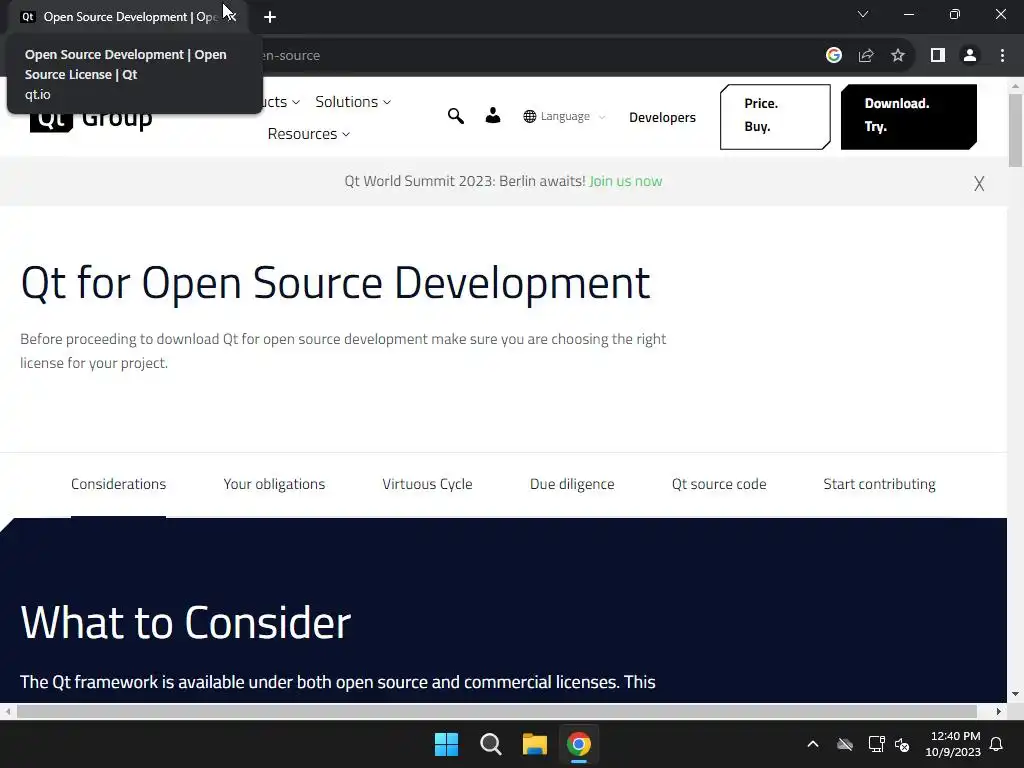Open the Download. Try. button
Image resolution: width=1024 pixels, height=768 pixels.
click(x=909, y=116)
